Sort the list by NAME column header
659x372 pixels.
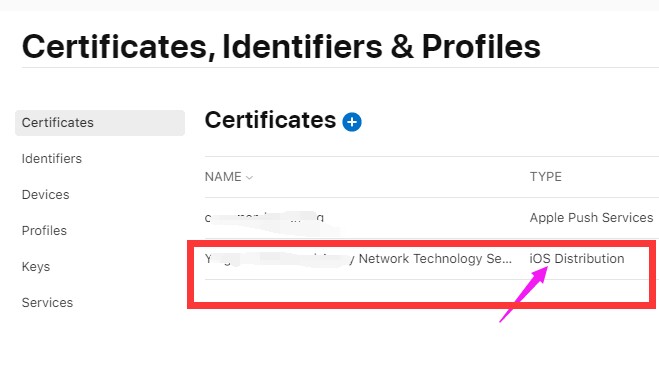click(x=223, y=177)
